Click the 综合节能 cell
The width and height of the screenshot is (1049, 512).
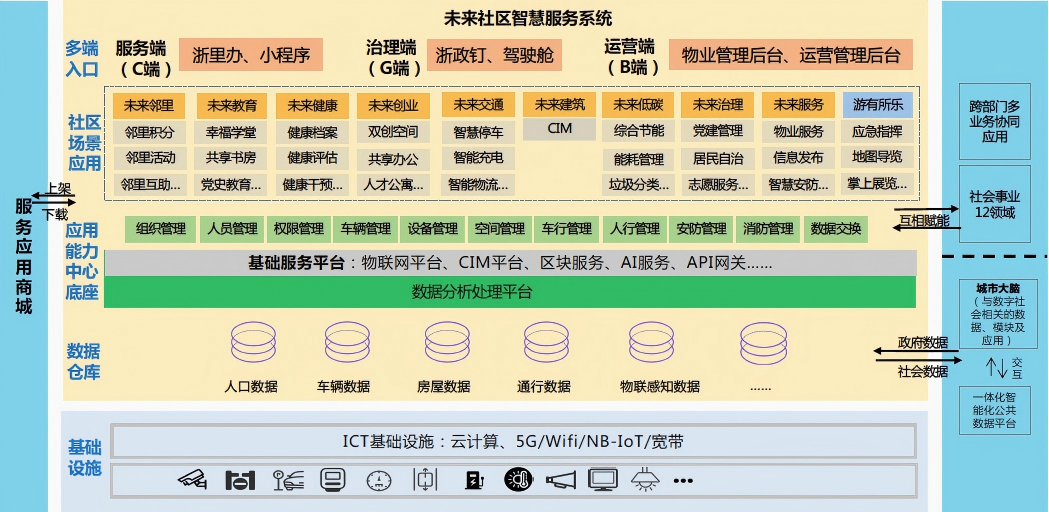pos(638,132)
